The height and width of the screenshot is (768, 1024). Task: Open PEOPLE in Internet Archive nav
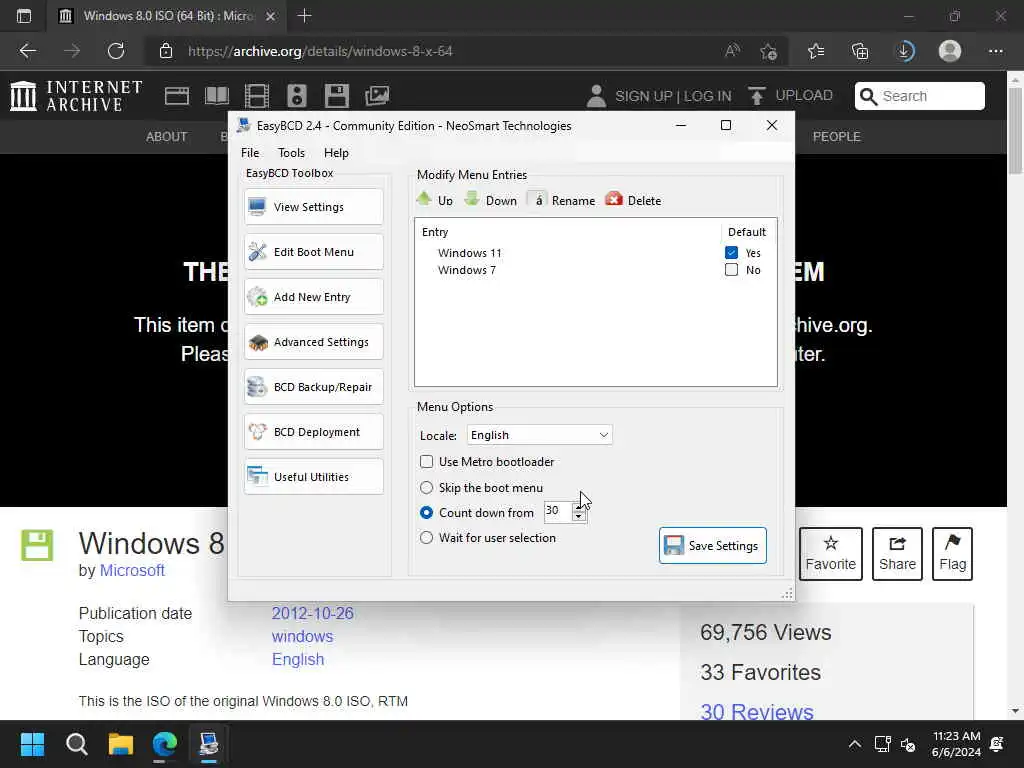(x=837, y=136)
